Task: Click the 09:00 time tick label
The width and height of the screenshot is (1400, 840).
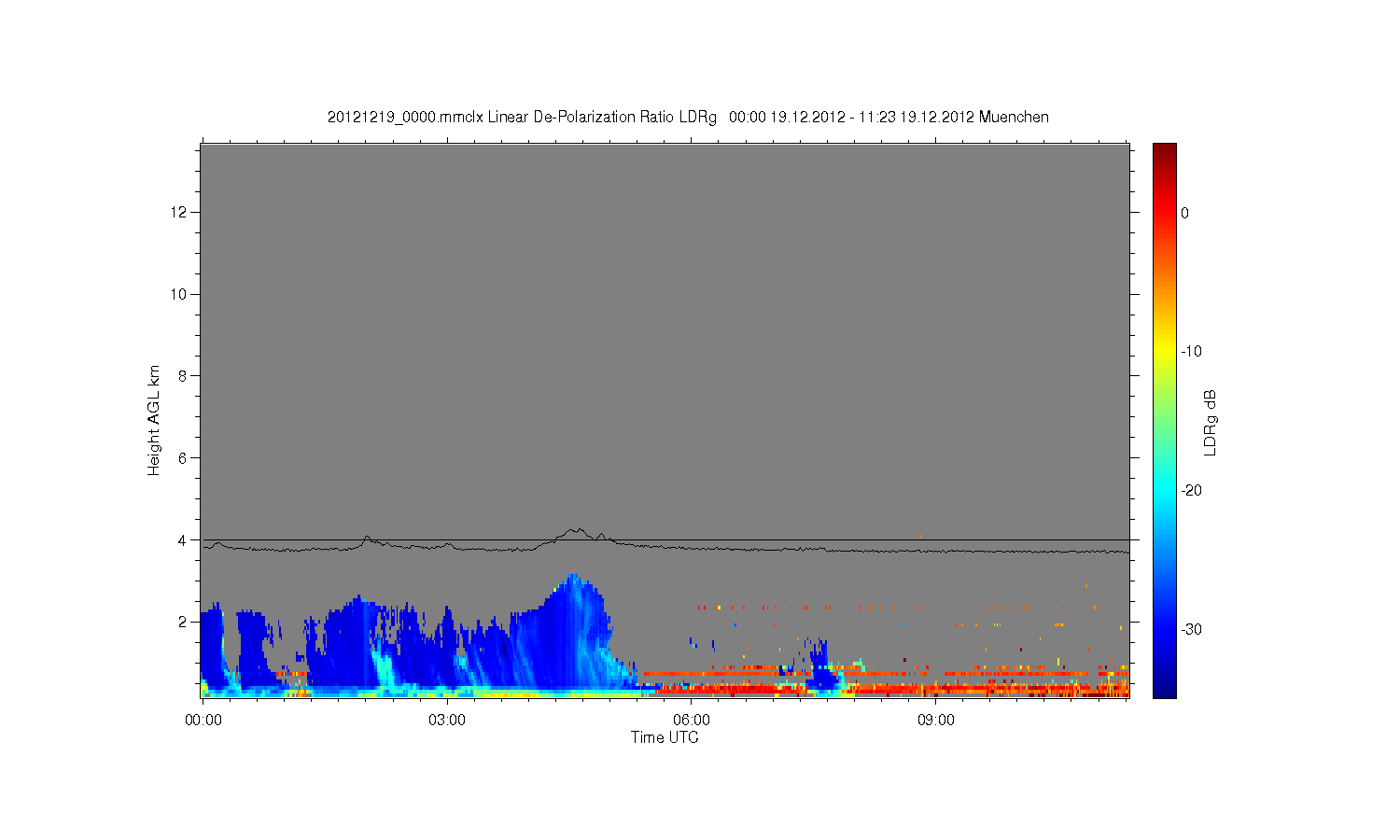Action: [x=936, y=720]
